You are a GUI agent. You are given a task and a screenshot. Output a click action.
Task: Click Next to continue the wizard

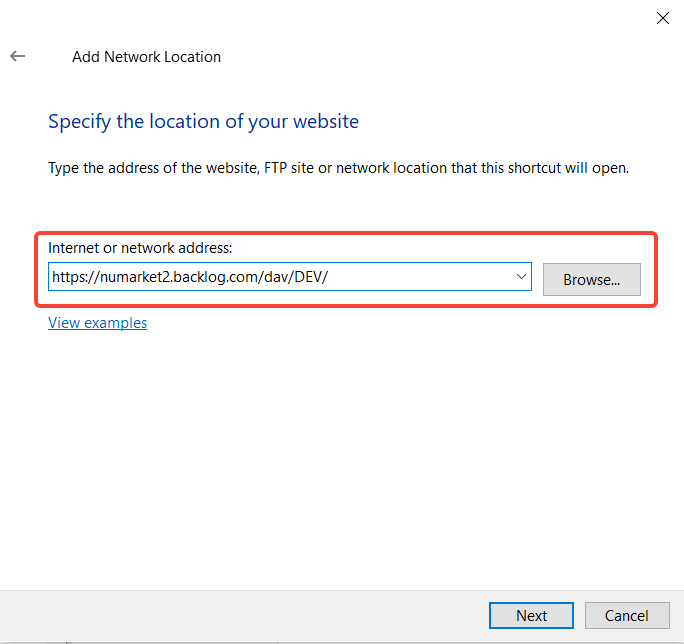pyautogui.click(x=531, y=616)
